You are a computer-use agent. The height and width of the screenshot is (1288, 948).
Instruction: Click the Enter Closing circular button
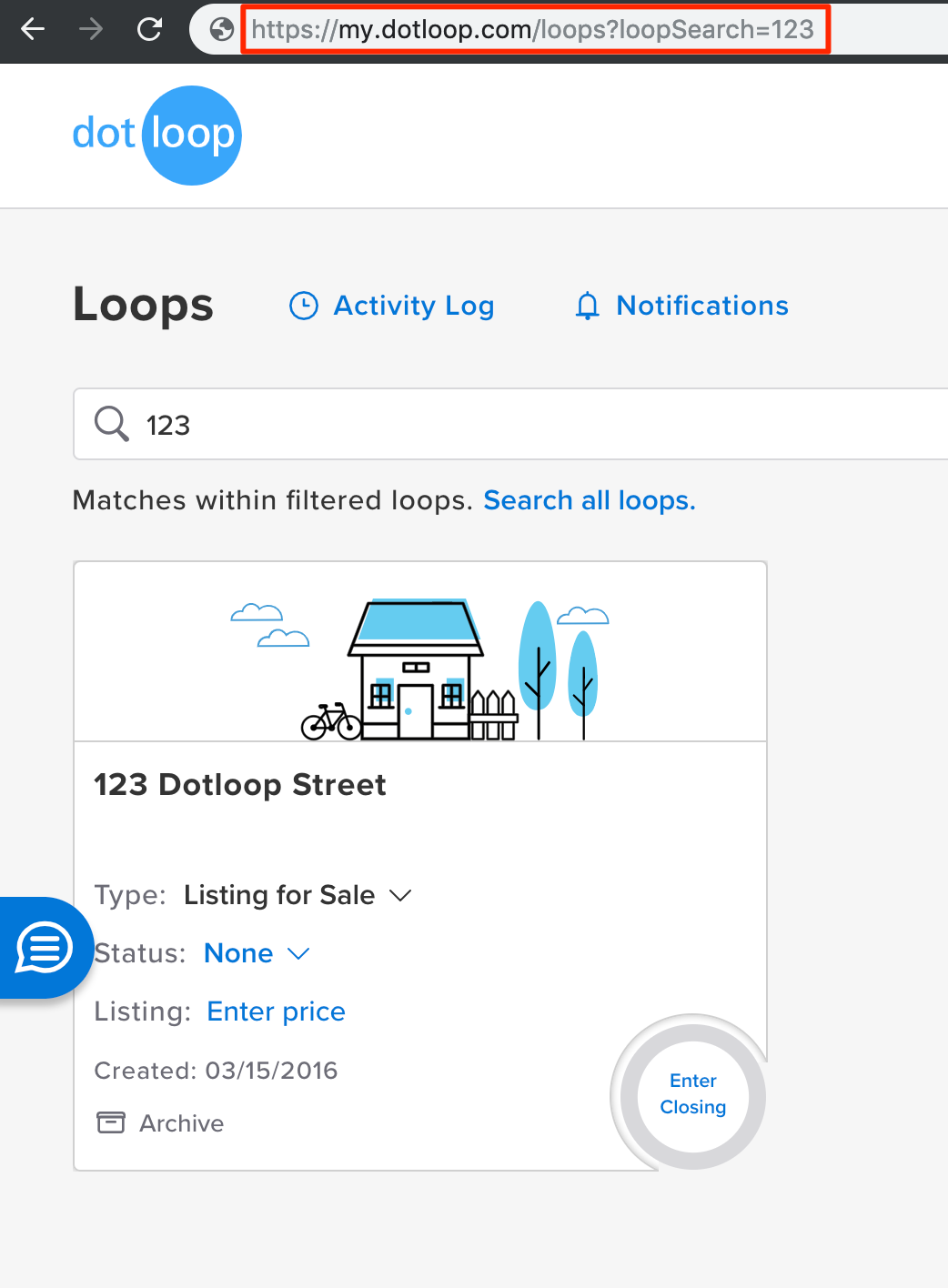tap(692, 1093)
